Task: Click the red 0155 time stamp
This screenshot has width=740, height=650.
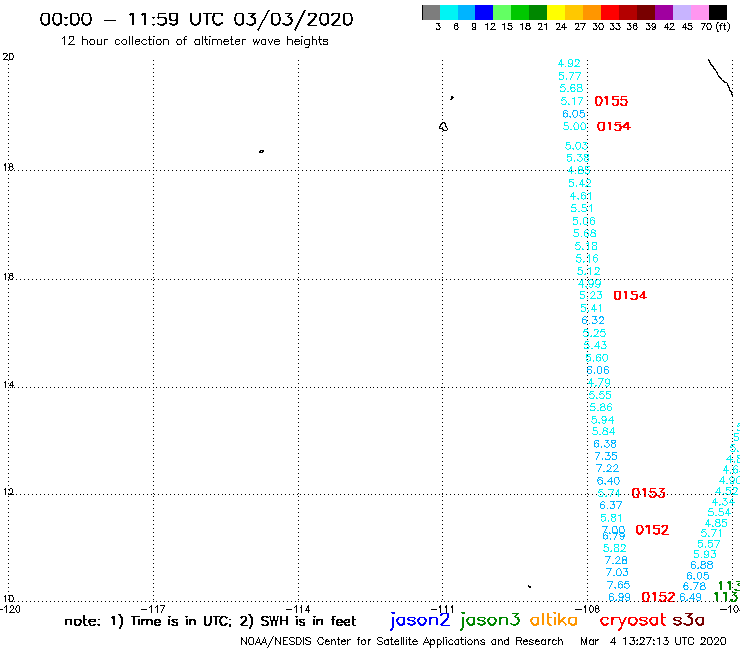Action: click(x=611, y=101)
